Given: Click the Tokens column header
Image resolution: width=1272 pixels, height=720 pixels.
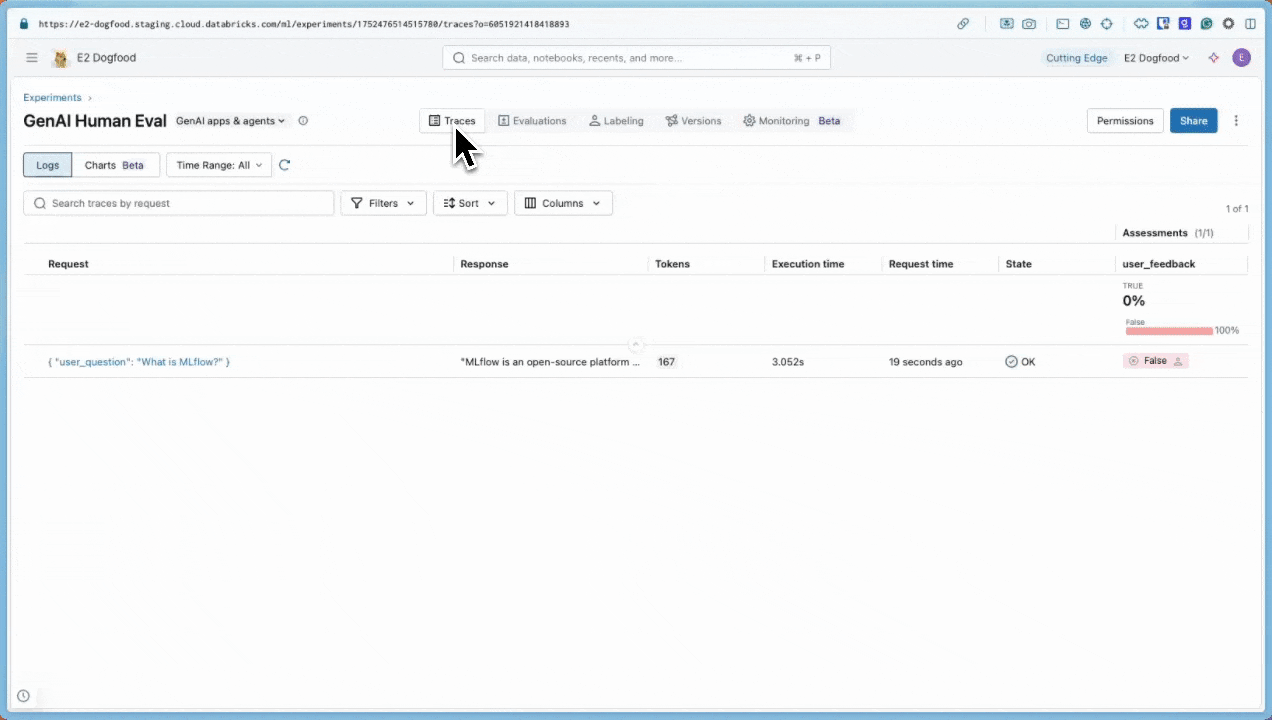Looking at the screenshot, I should click(672, 264).
